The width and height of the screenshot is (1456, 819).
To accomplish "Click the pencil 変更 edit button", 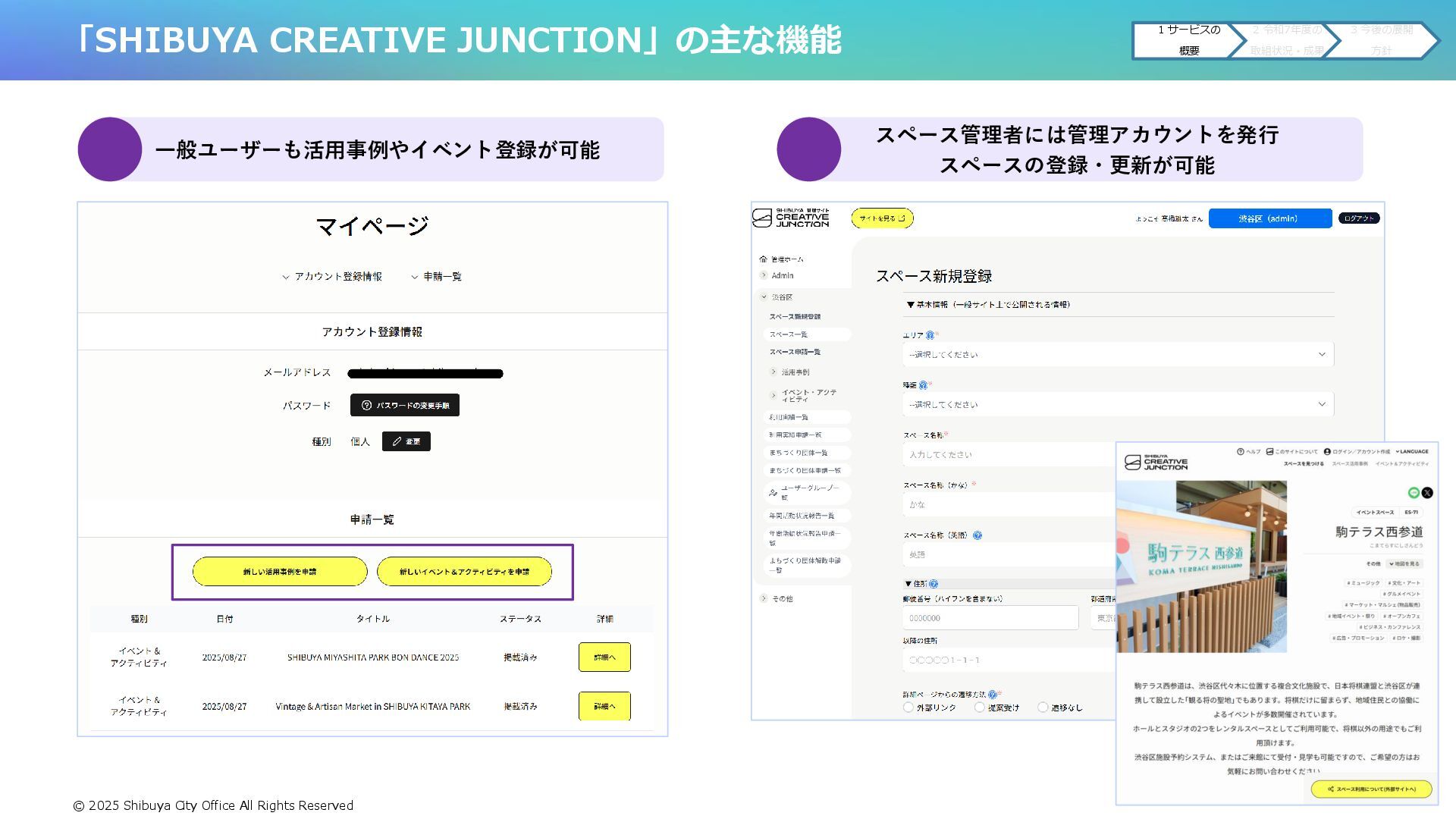I will (x=406, y=441).
